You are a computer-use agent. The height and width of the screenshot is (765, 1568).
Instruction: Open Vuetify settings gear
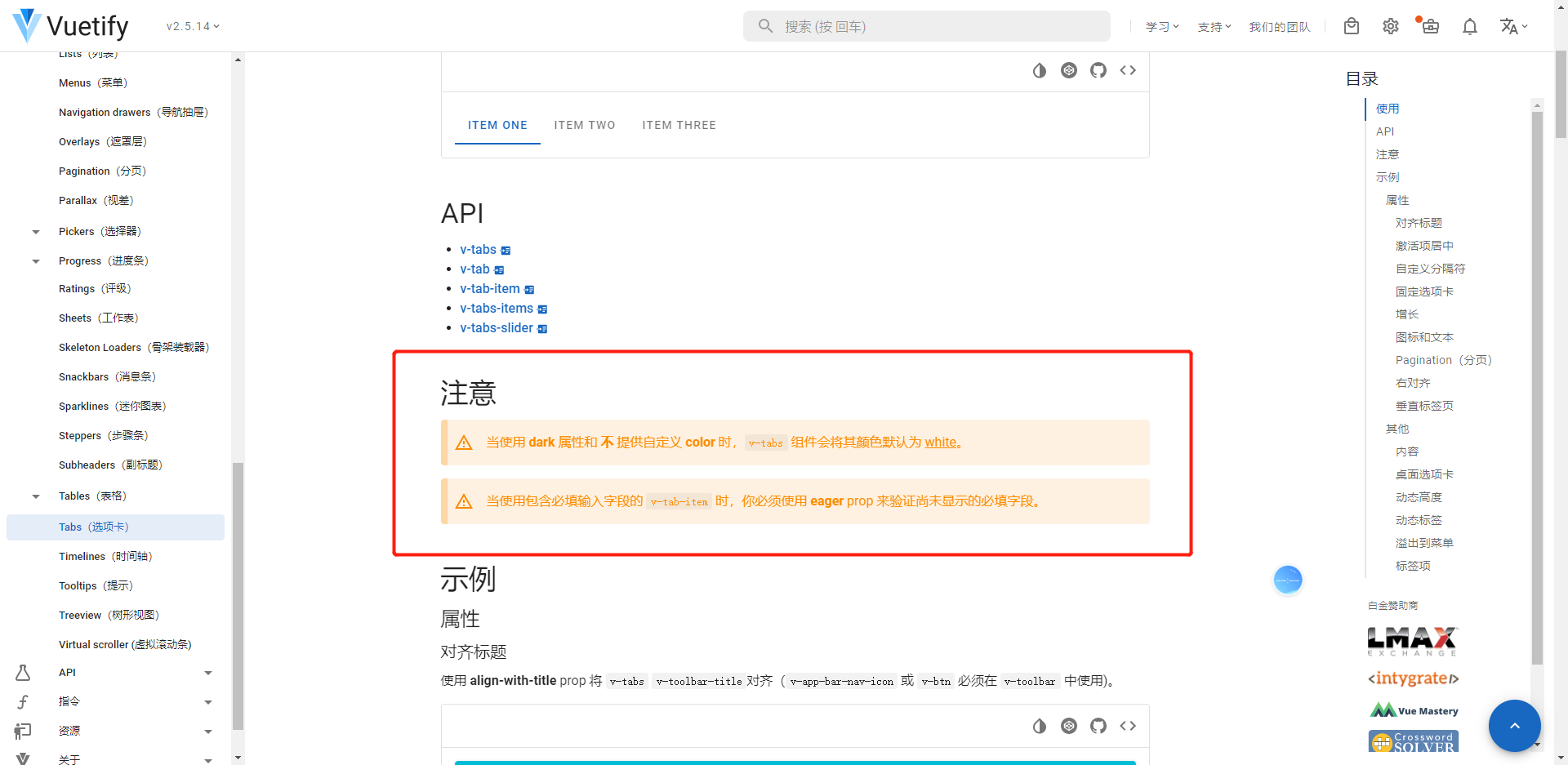tap(1390, 26)
